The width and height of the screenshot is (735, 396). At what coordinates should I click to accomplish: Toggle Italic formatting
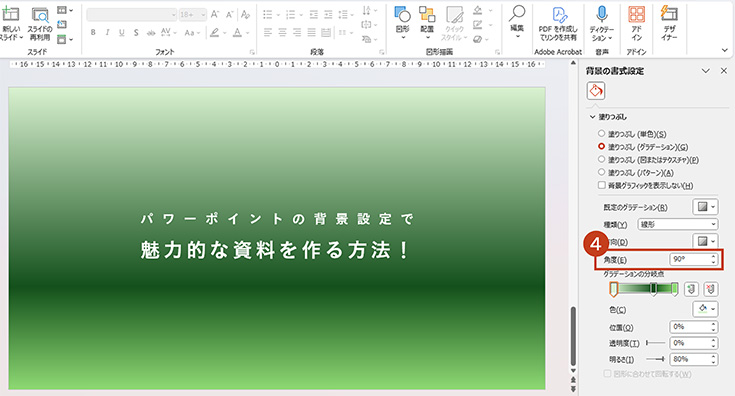click(x=107, y=32)
